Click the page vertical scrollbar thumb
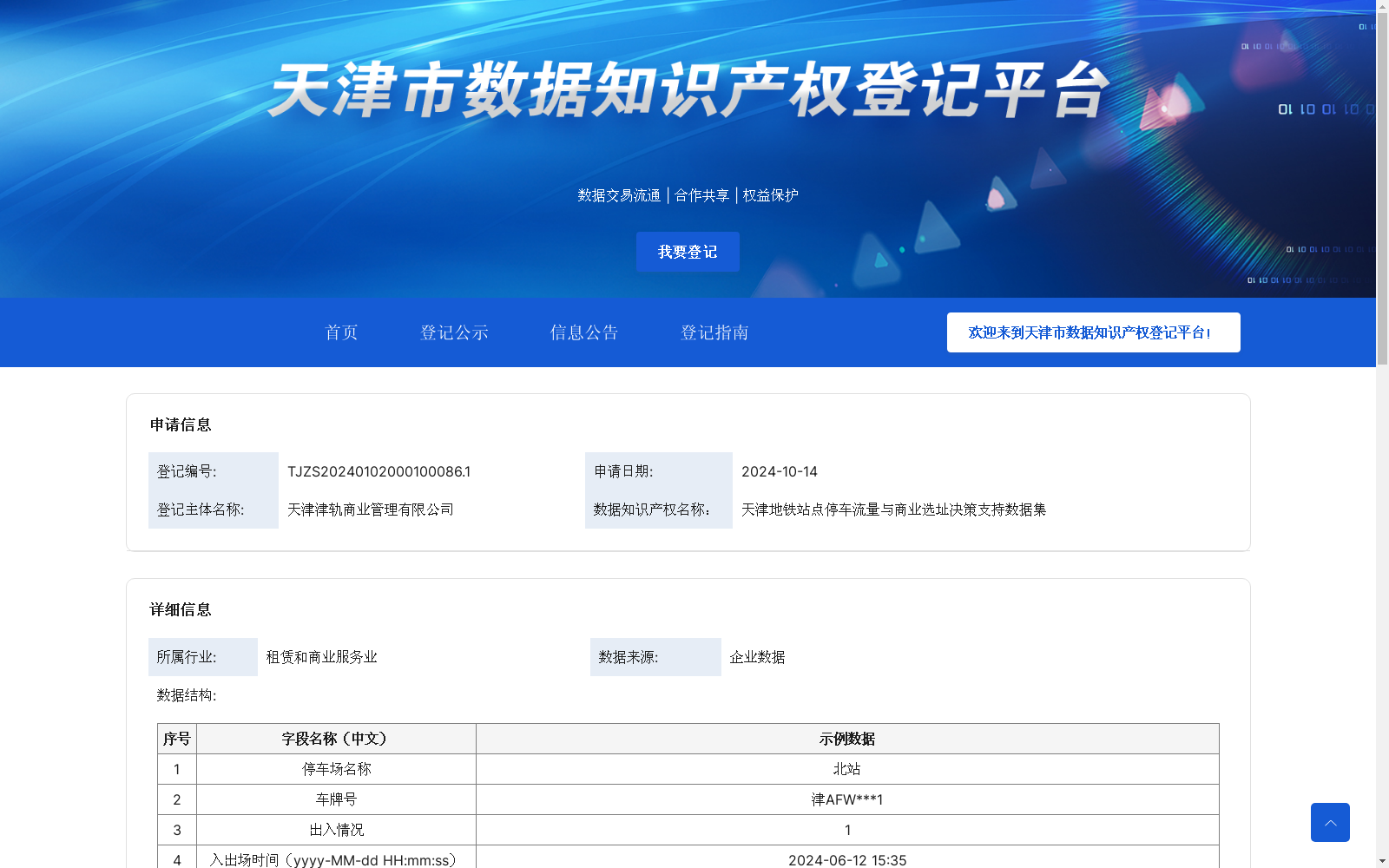This screenshot has height=868, width=1389. coord(1382,188)
